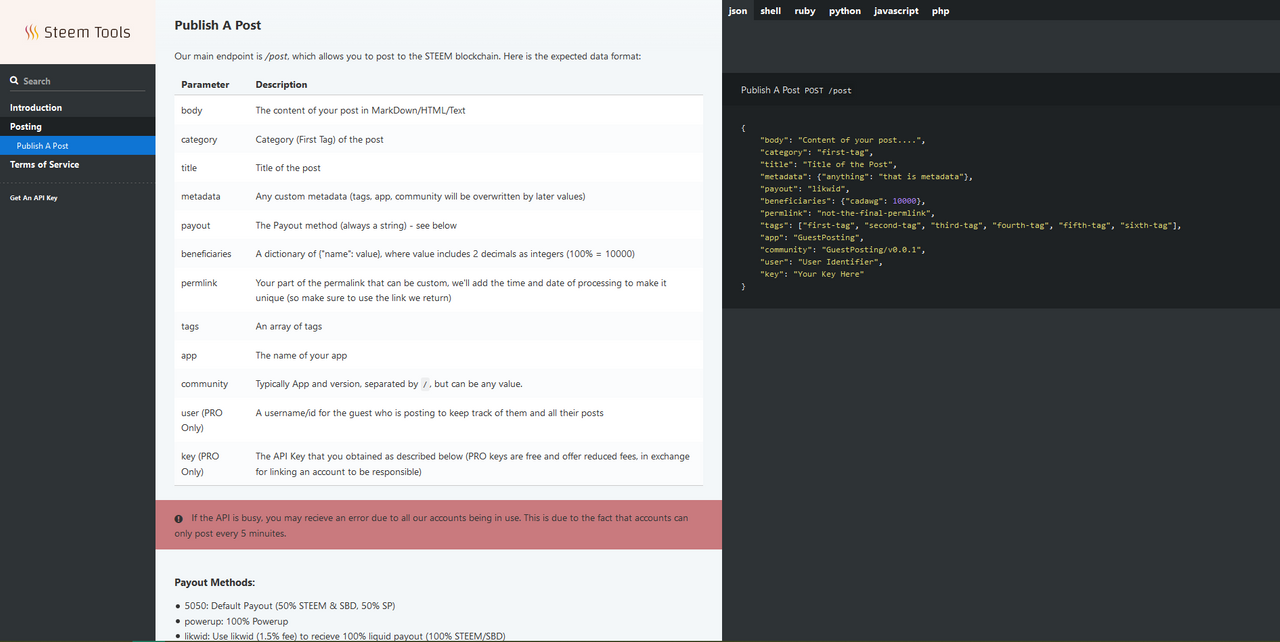This screenshot has width=1280, height=642.
Task: Go to Terms of Service in sidebar
Action: [x=44, y=164]
